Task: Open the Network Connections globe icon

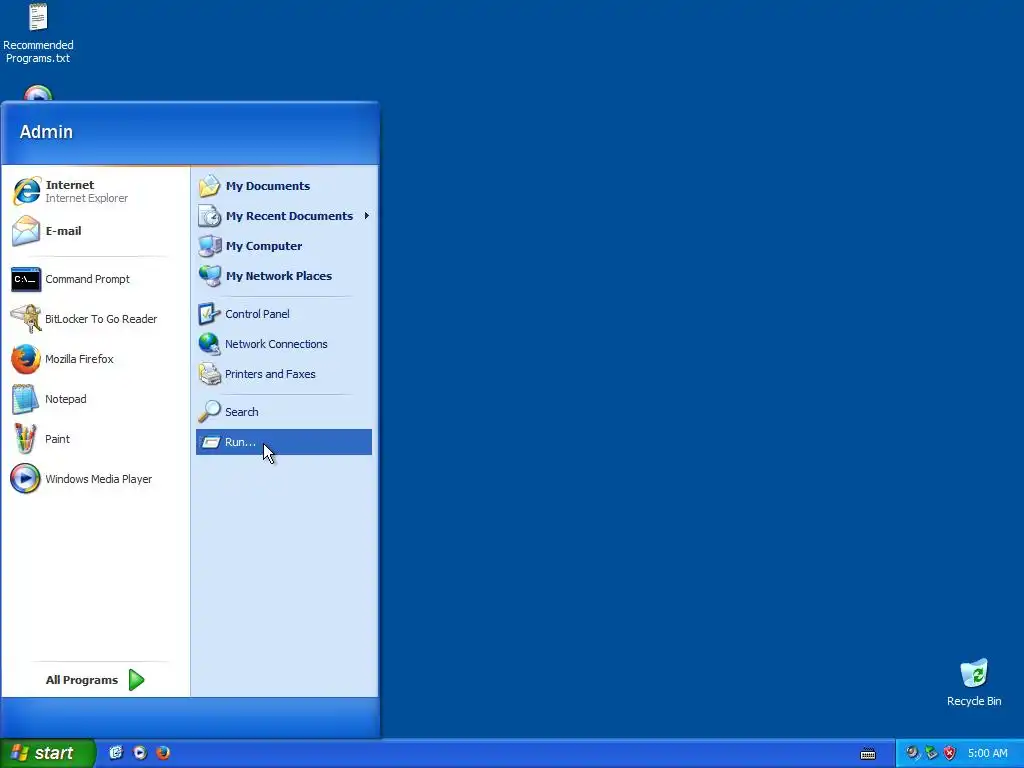Action: [210, 344]
